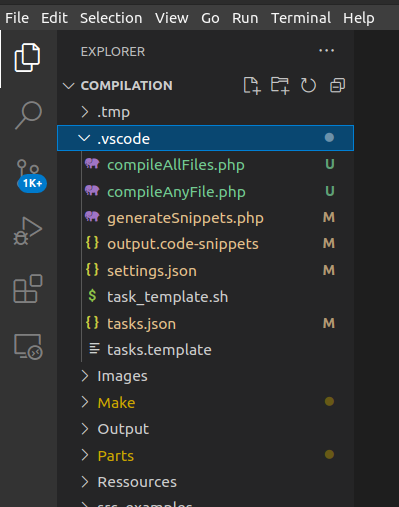Open compileAllFiles.php file
The height and width of the screenshot is (507, 399).
176,165
